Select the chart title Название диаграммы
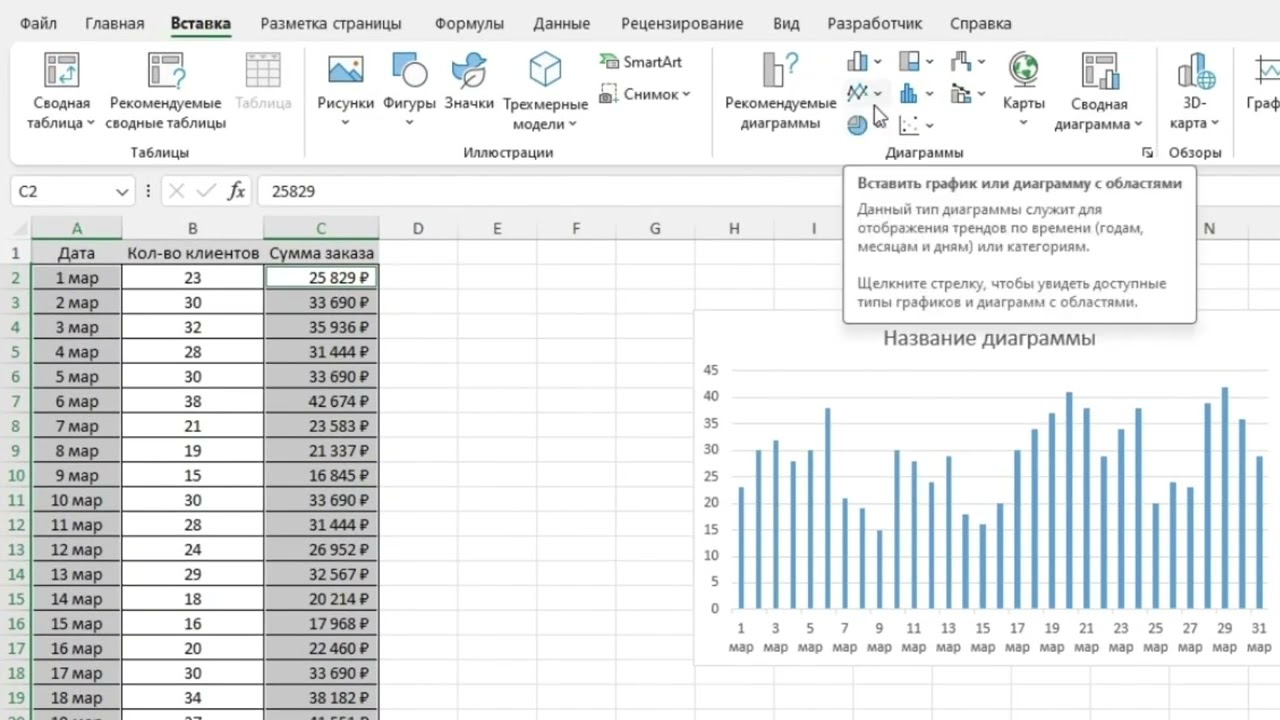 [989, 338]
